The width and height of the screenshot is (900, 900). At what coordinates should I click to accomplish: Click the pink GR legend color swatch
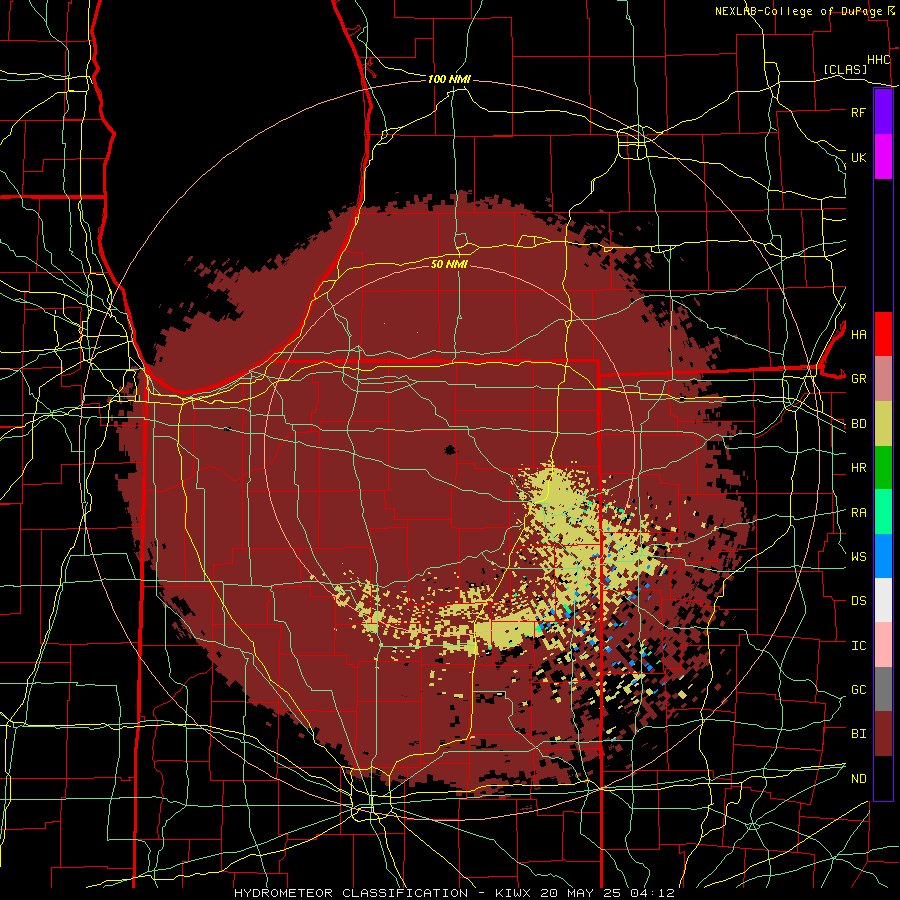pos(883,378)
